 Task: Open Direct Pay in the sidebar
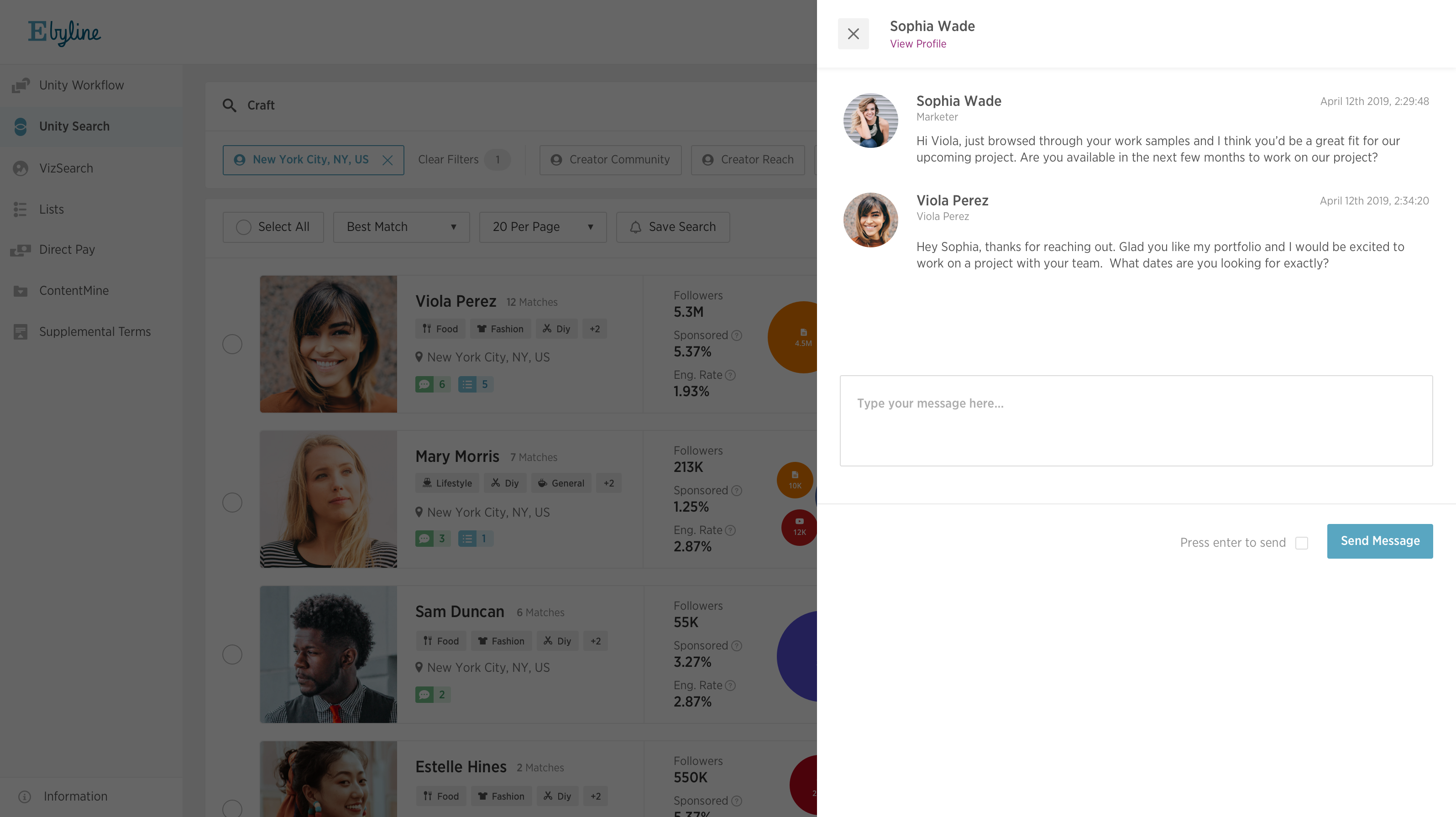tap(92, 250)
